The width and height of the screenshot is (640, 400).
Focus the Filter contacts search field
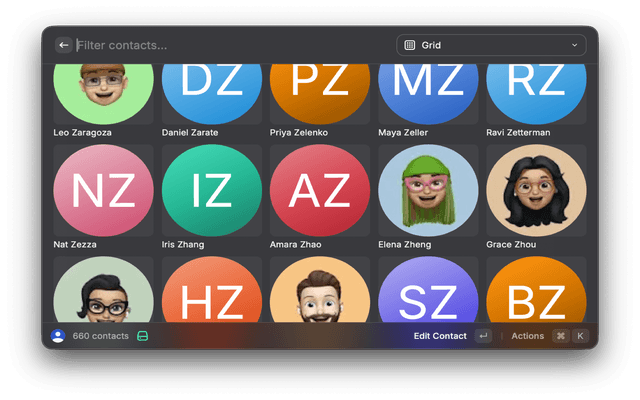(230, 45)
